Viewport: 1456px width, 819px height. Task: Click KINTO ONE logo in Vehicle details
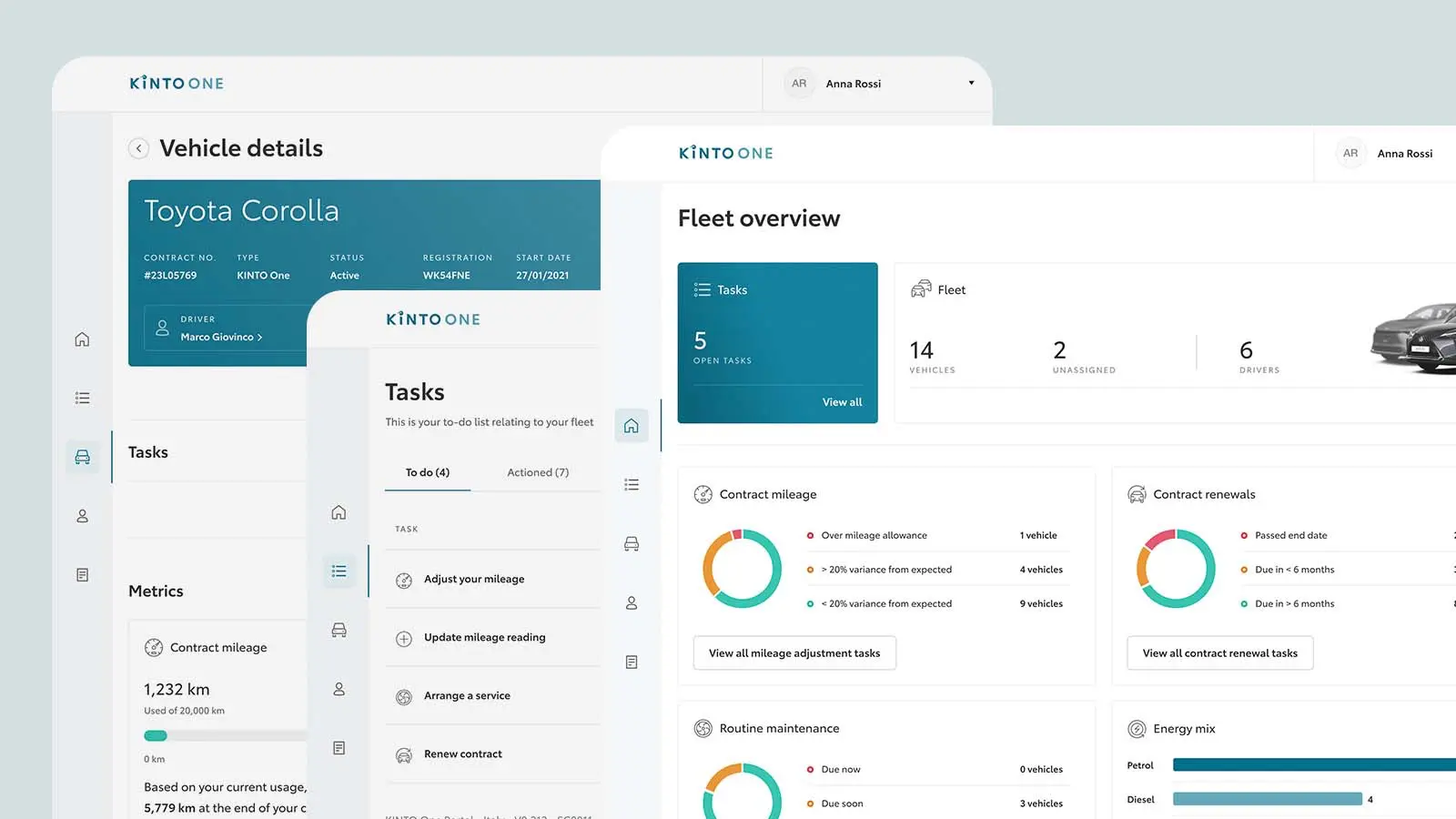[x=177, y=83]
